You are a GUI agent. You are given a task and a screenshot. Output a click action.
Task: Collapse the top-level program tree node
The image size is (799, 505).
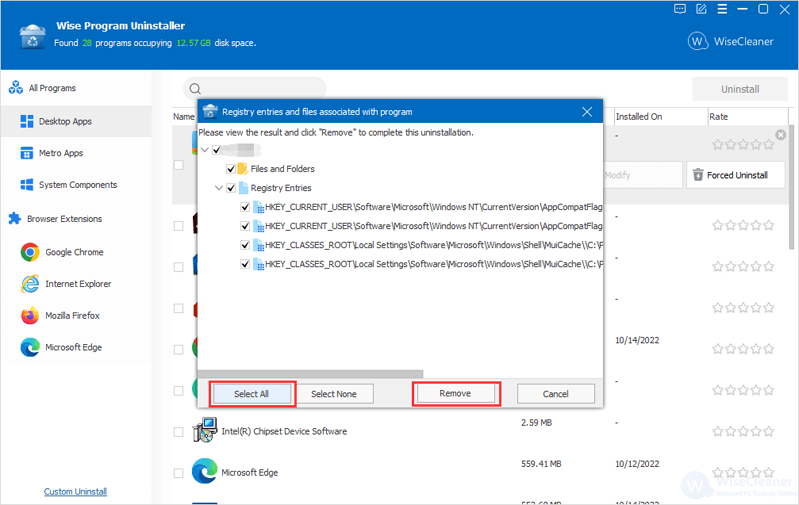click(205, 150)
